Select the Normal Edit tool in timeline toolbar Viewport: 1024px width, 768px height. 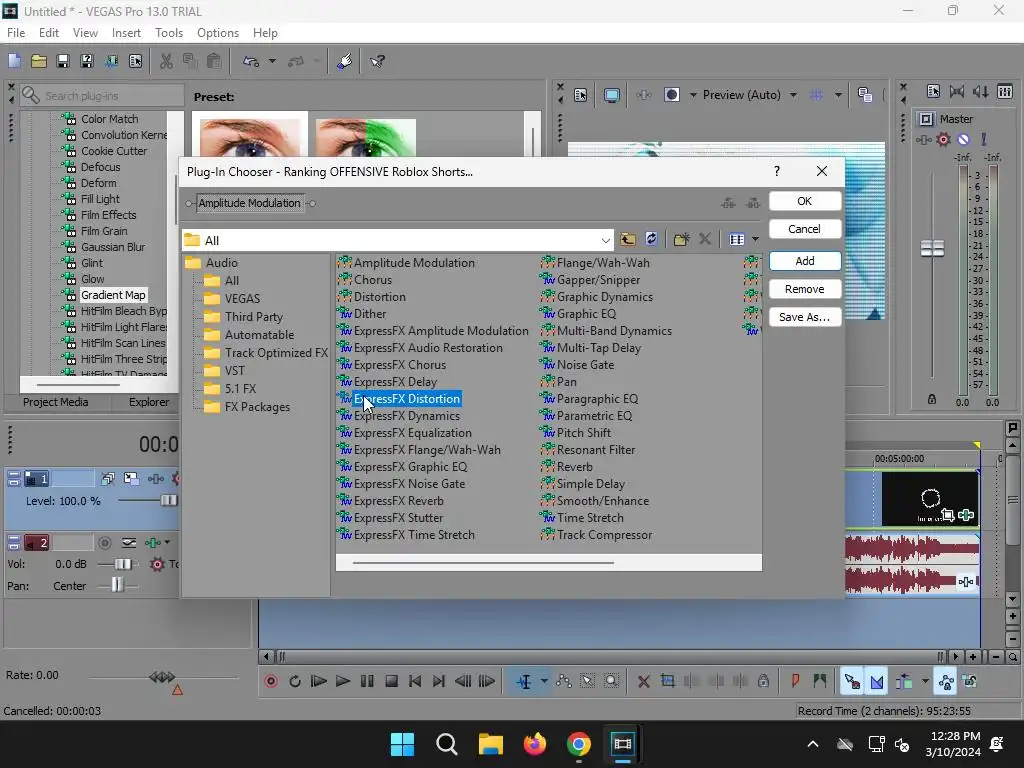tap(524, 681)
